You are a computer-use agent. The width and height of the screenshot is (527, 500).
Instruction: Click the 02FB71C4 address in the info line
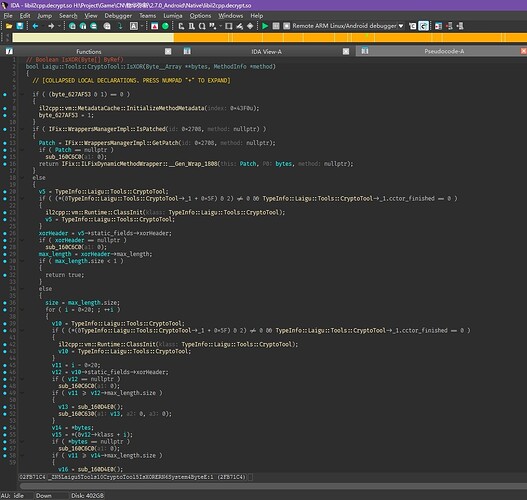click(32, 477)
